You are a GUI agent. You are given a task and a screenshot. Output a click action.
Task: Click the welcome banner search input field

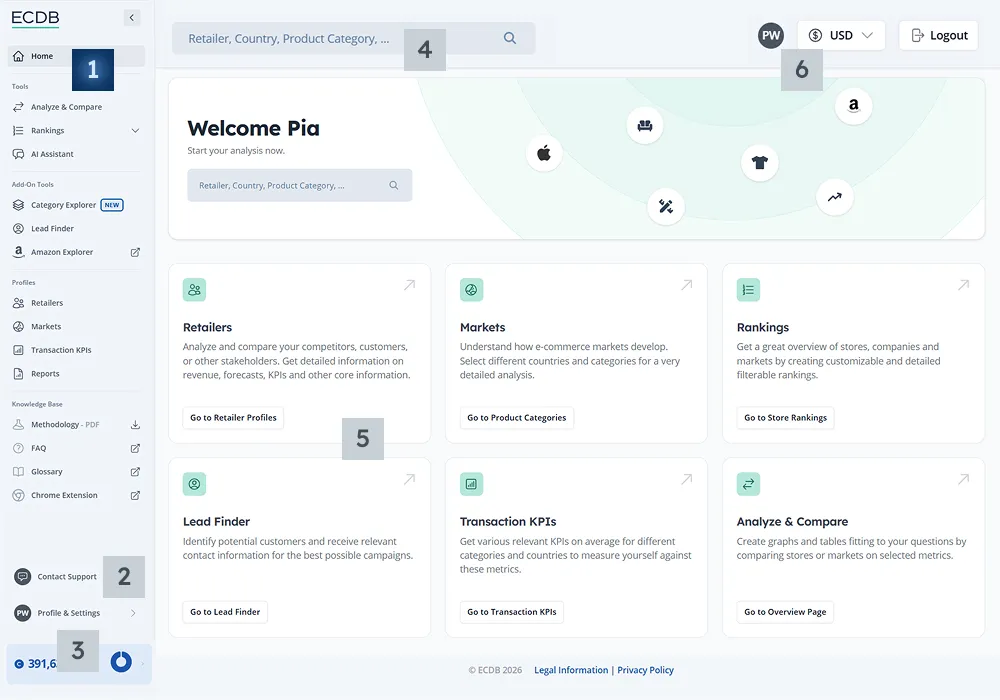(290, 186)
